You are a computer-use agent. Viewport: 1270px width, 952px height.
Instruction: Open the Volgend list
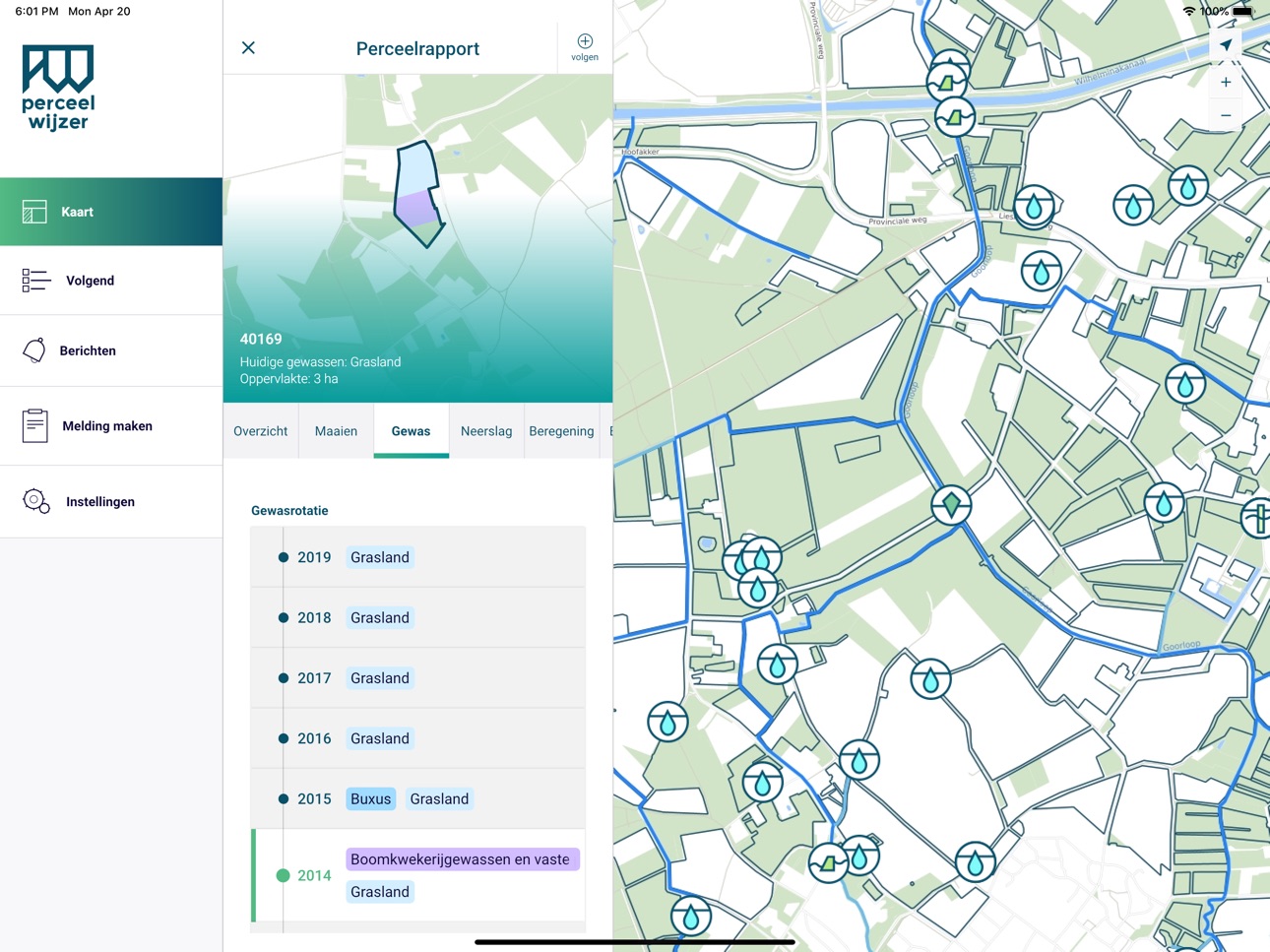pos(111,281)
